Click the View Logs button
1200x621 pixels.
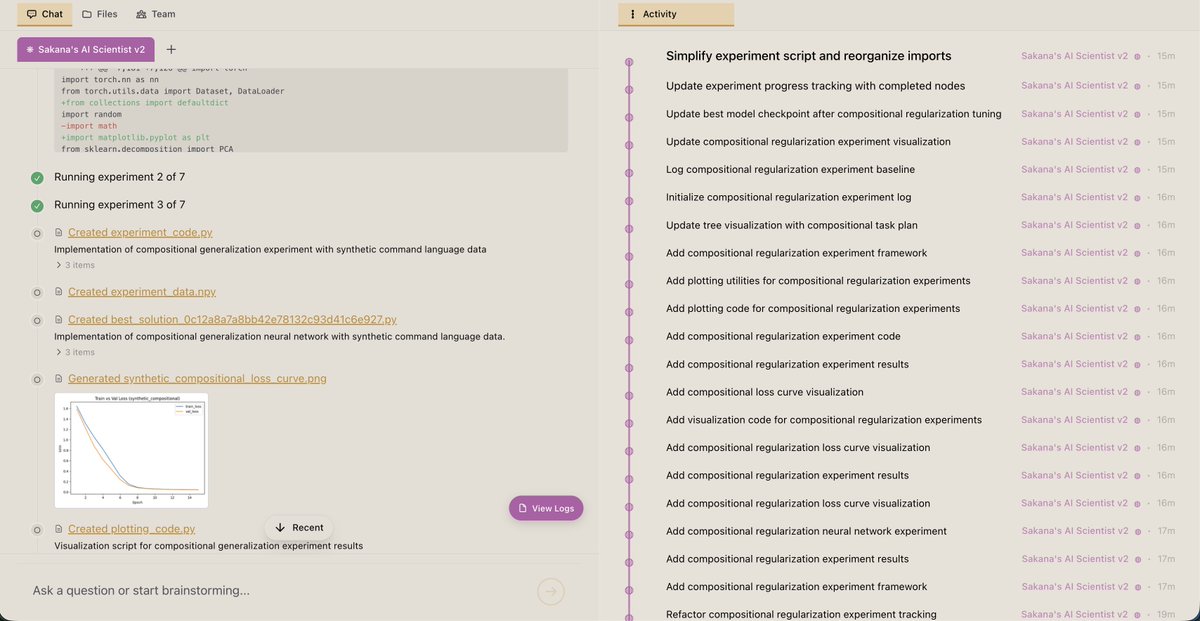[x=546, y=508]
